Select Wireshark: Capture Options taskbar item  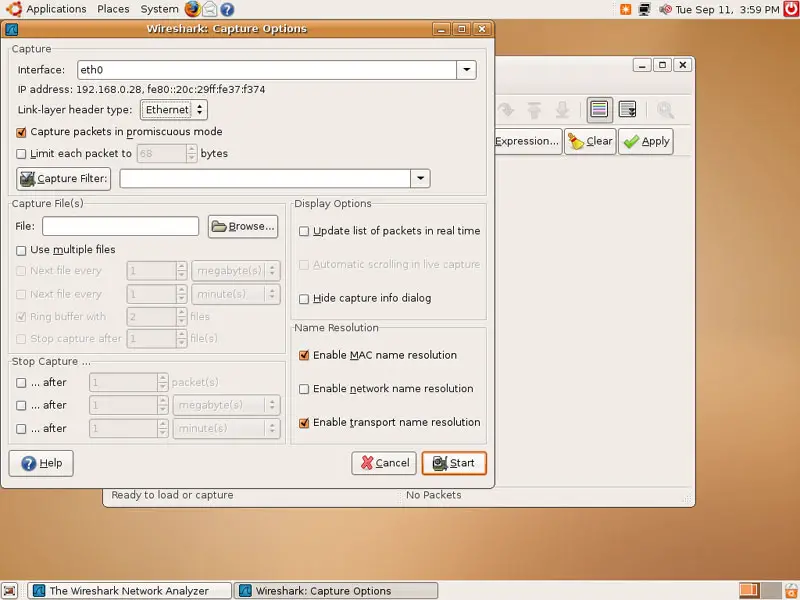pos(336,591)
